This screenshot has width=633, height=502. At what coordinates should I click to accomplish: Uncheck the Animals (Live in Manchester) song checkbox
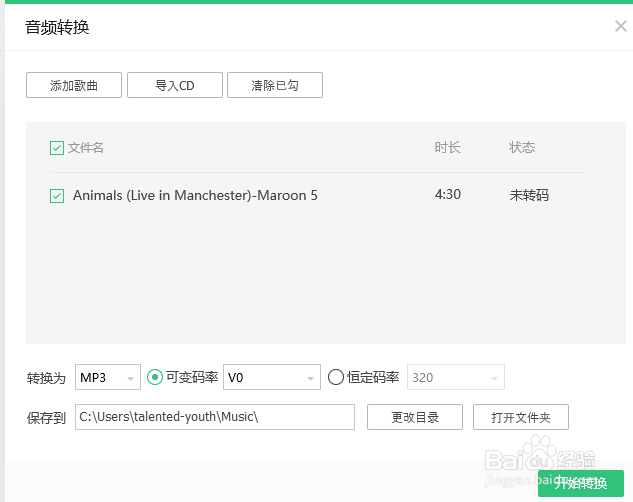(x=57, y=196)
